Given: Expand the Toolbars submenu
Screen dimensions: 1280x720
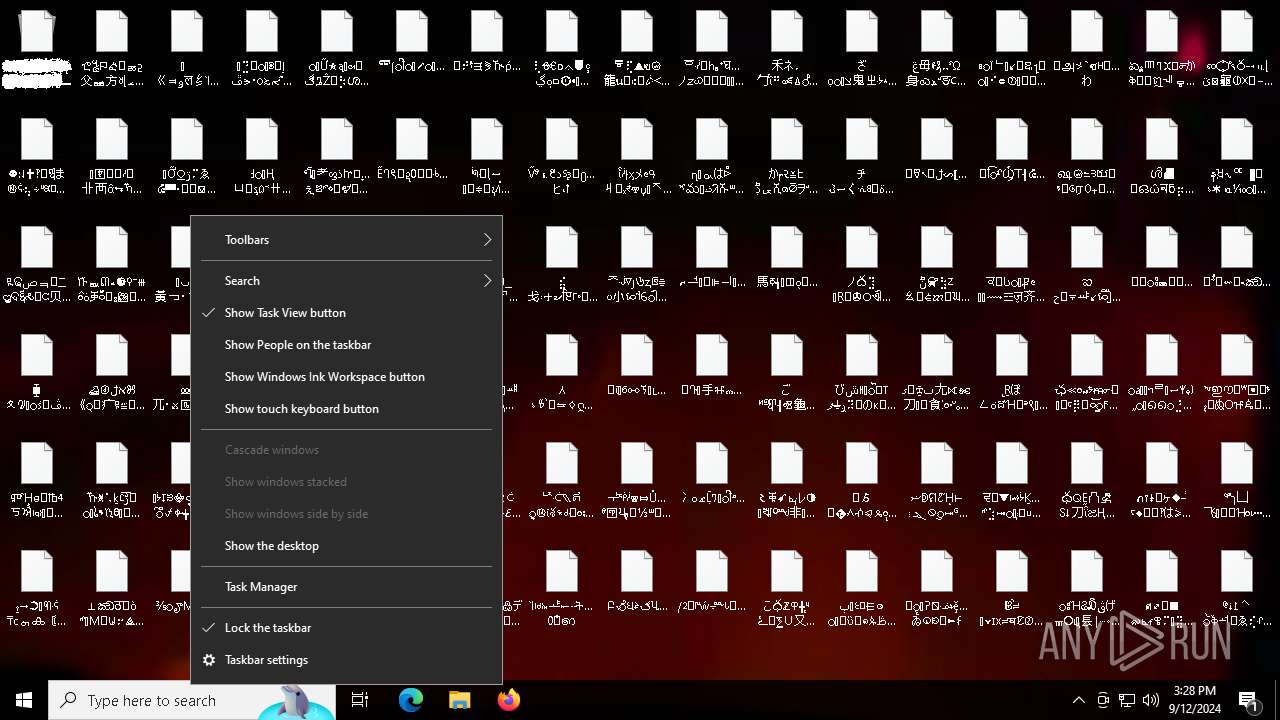Looking at the screenshot, I should pyautogui.click(x=346, y=240).
